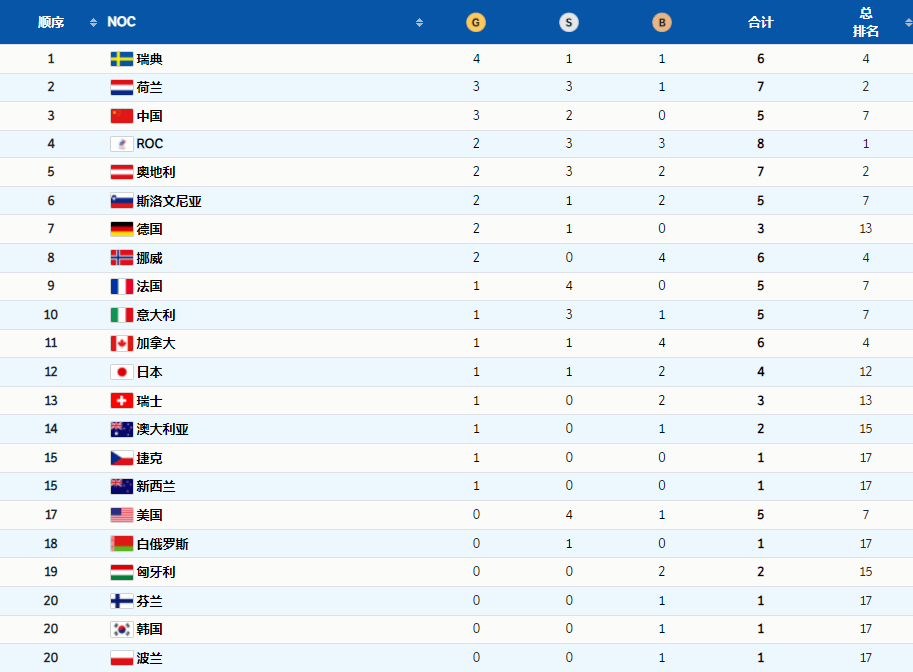Screen dimensions: 913x672
Task: Open the 斯洛文尼亚 country link
Action: click(169, 201)
